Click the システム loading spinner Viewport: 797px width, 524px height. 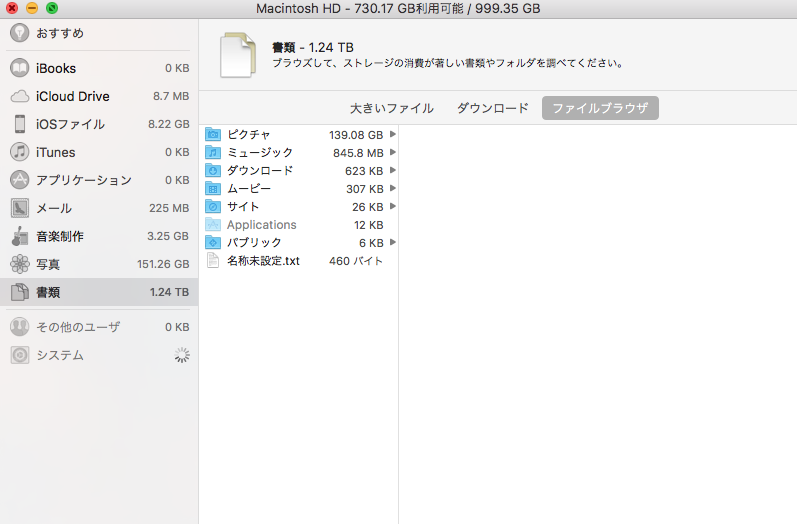181,355
